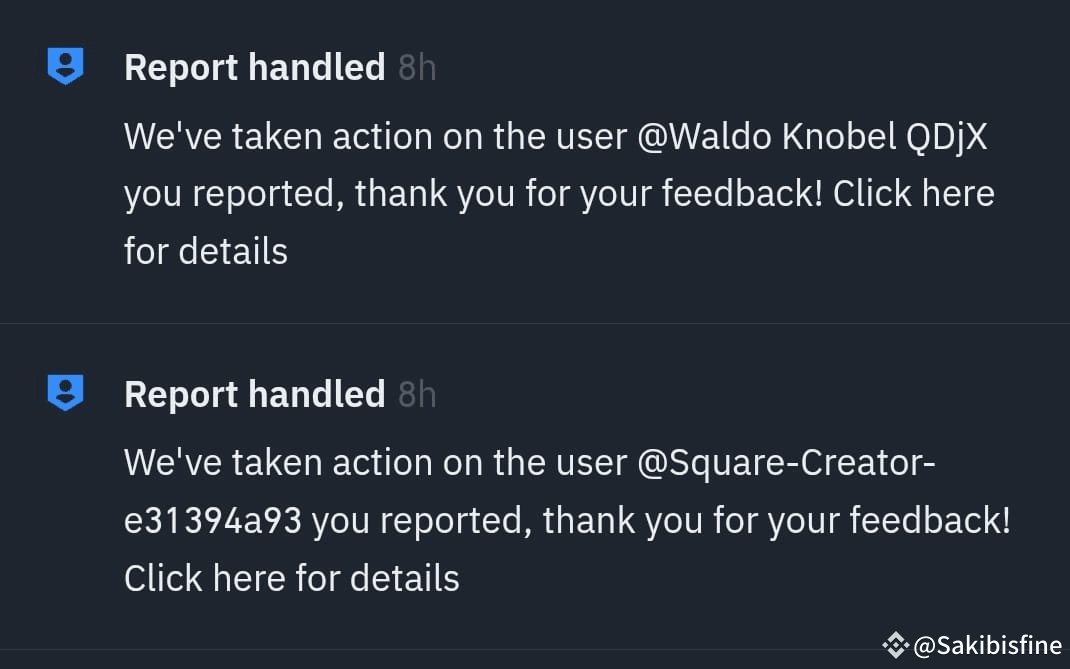Viewport: 1070px width, 669px height.
Task: Open the profile mention @Square-Creator-e31394a93
Action: [x=786, y=463]
